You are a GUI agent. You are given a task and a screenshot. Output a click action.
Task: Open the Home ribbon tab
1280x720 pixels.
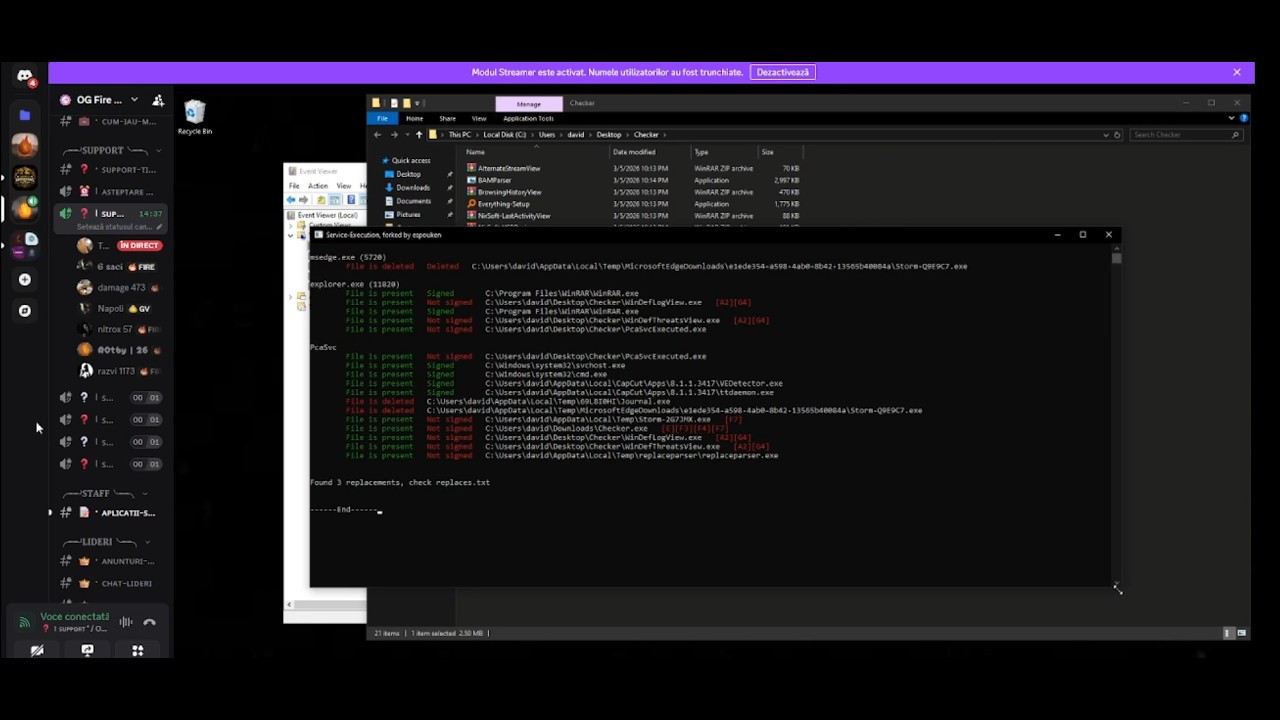click(414, 118)
